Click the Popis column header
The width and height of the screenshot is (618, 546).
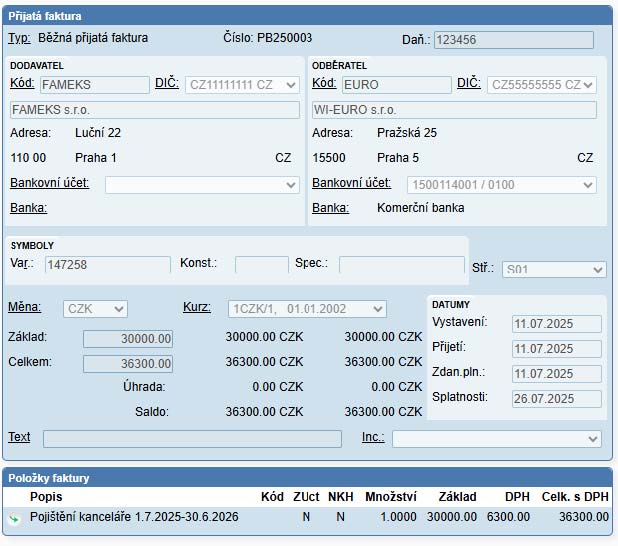[x=46, y=496]
